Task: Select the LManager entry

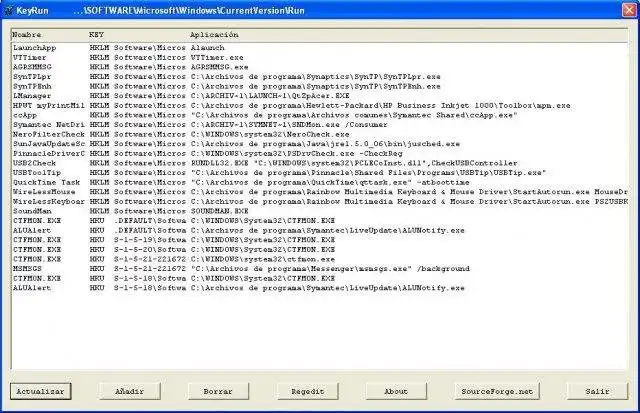Action: tap(320, 96)
